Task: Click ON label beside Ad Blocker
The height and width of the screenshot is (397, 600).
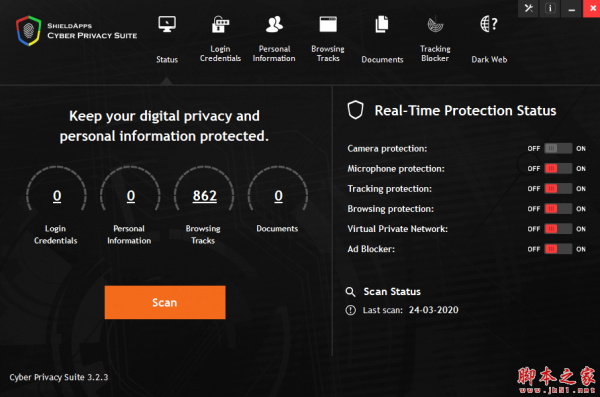Action: pyautogui.click(x=581, y=249)
